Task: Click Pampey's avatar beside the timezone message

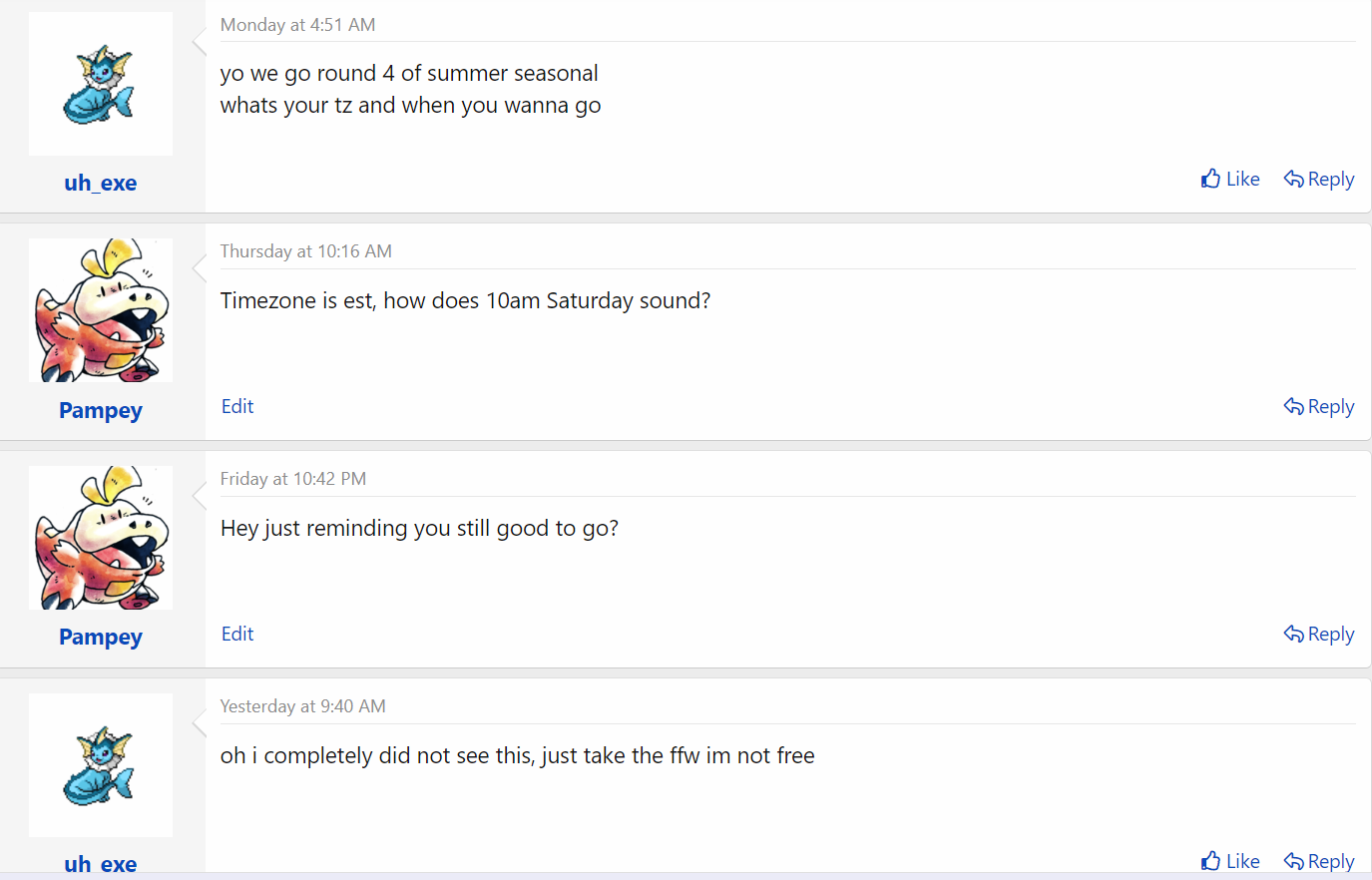Action: pos(100,310)
